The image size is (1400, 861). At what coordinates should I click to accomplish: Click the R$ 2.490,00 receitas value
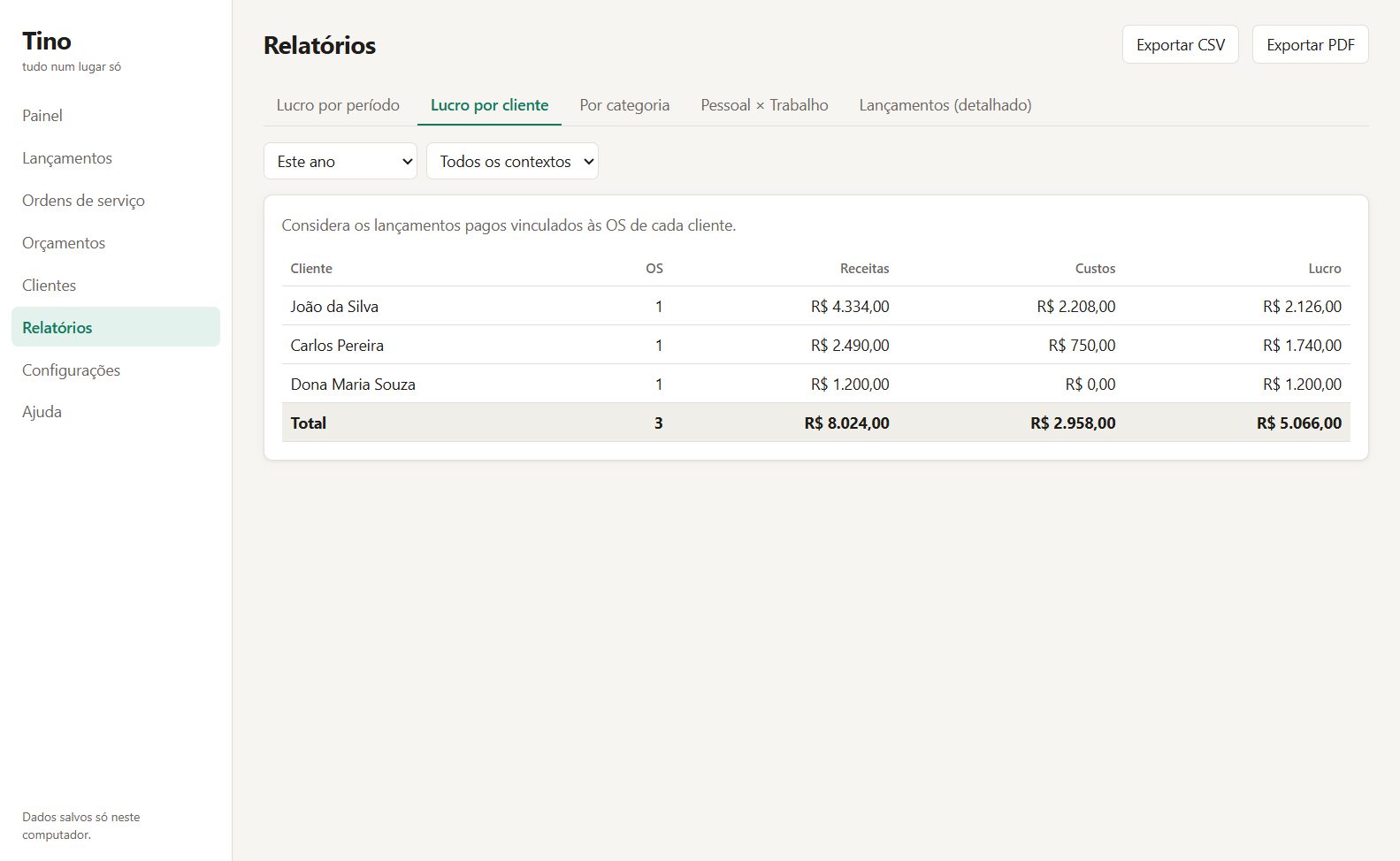pyautogui.click(x=850, y=346)
